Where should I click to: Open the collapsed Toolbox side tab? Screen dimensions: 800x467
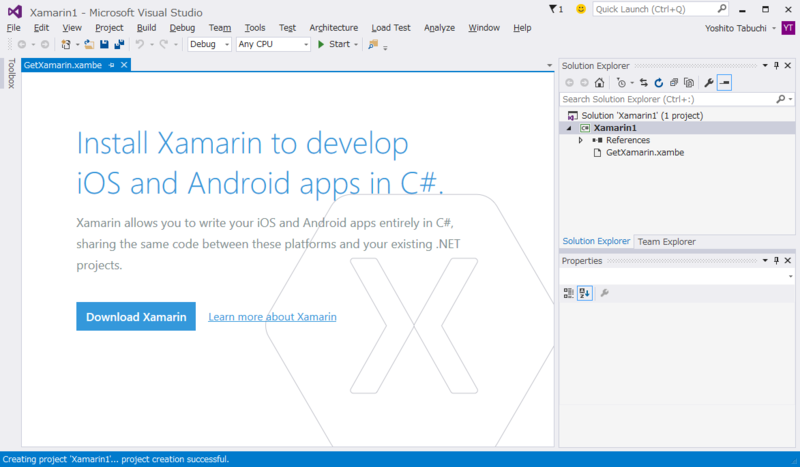point(11,73)
